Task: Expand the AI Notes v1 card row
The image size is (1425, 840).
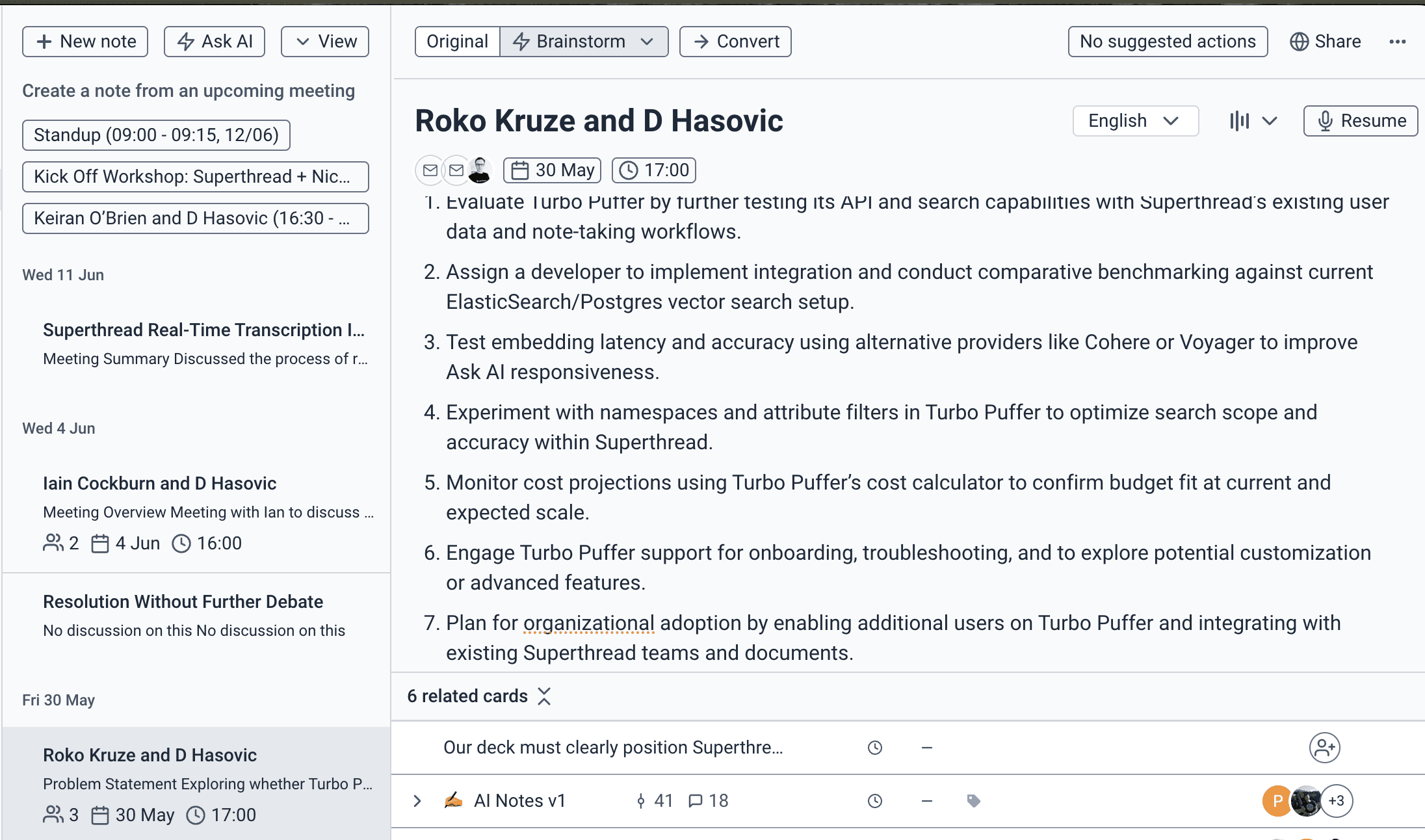Action: [x=417, y=801]
